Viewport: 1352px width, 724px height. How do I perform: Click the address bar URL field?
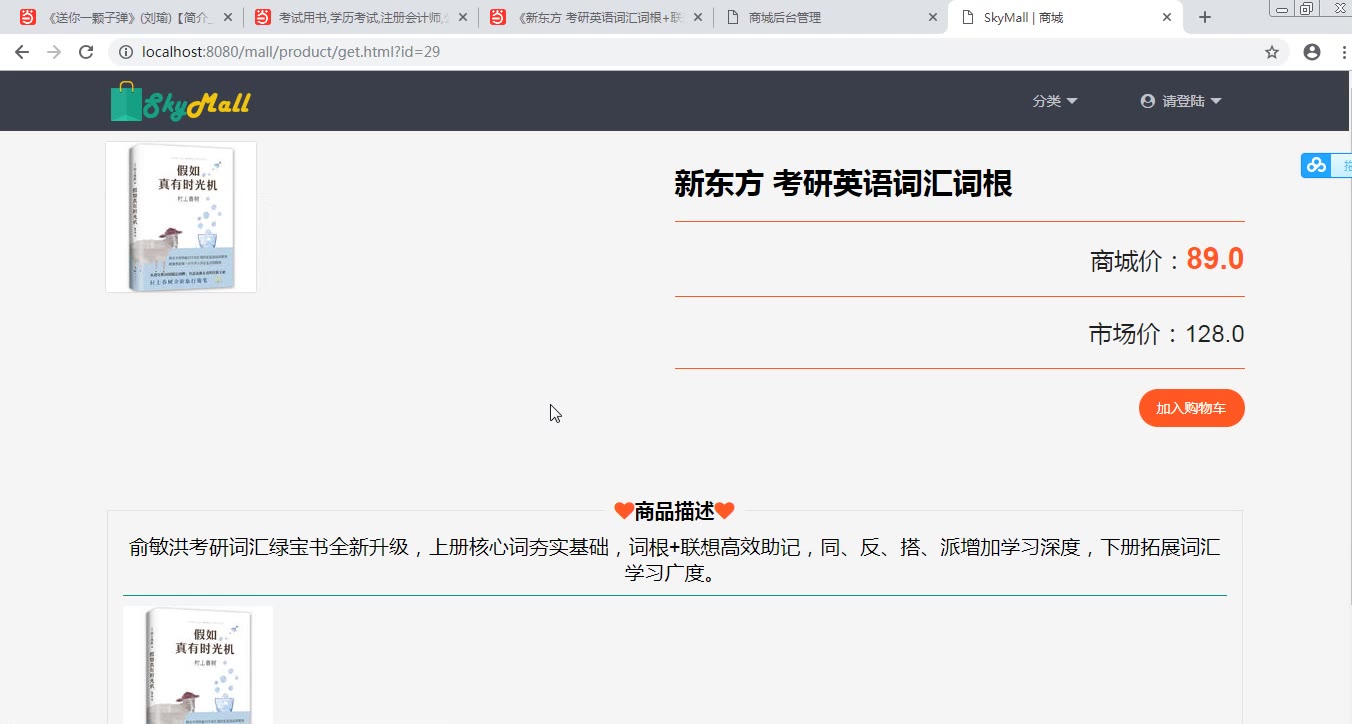tap(700, 52)
